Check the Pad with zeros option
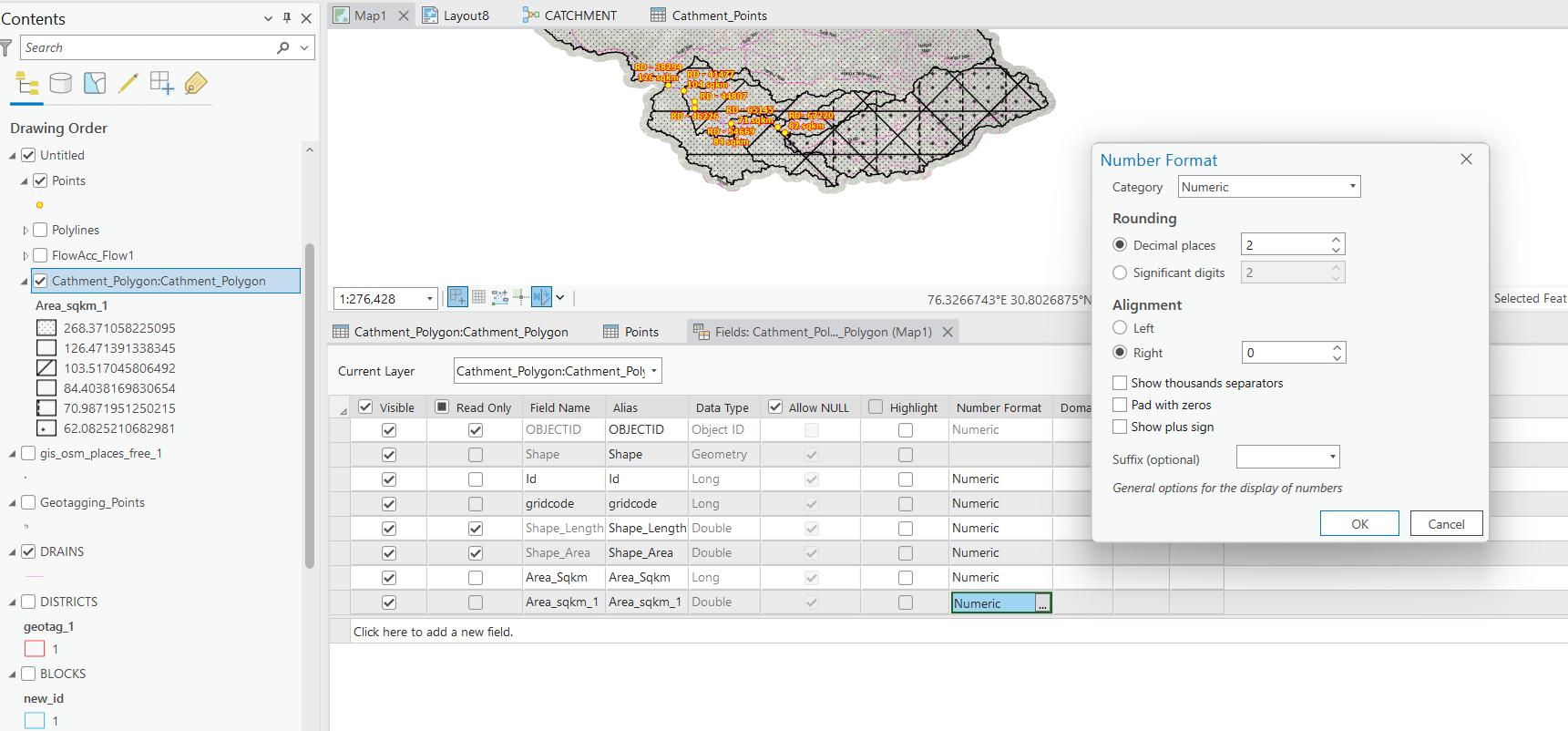The image size is (1568, 731). pos(1120,405)
